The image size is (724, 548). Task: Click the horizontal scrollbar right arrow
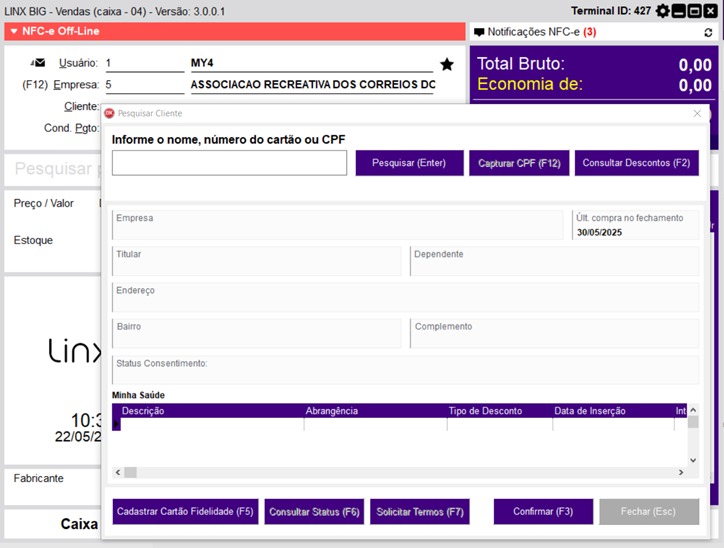pos(681,472)
